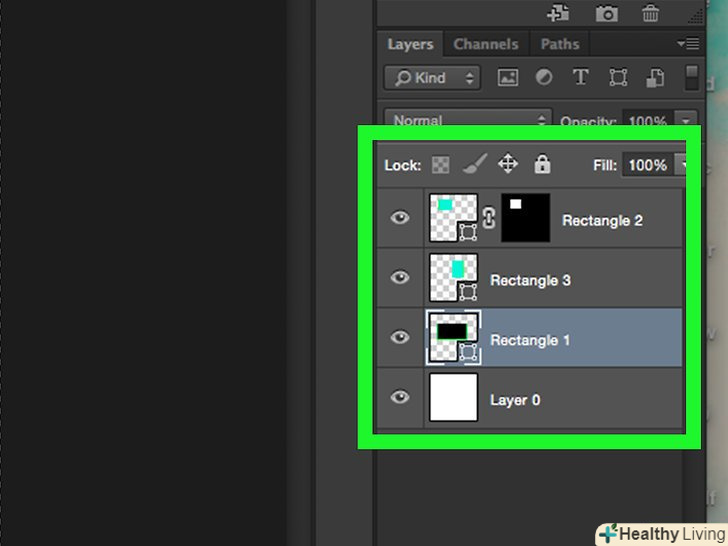This screenshot has width=728, height=546.
Task: Hide the Rectangle 1 layer
Action: tap(400, 337)
